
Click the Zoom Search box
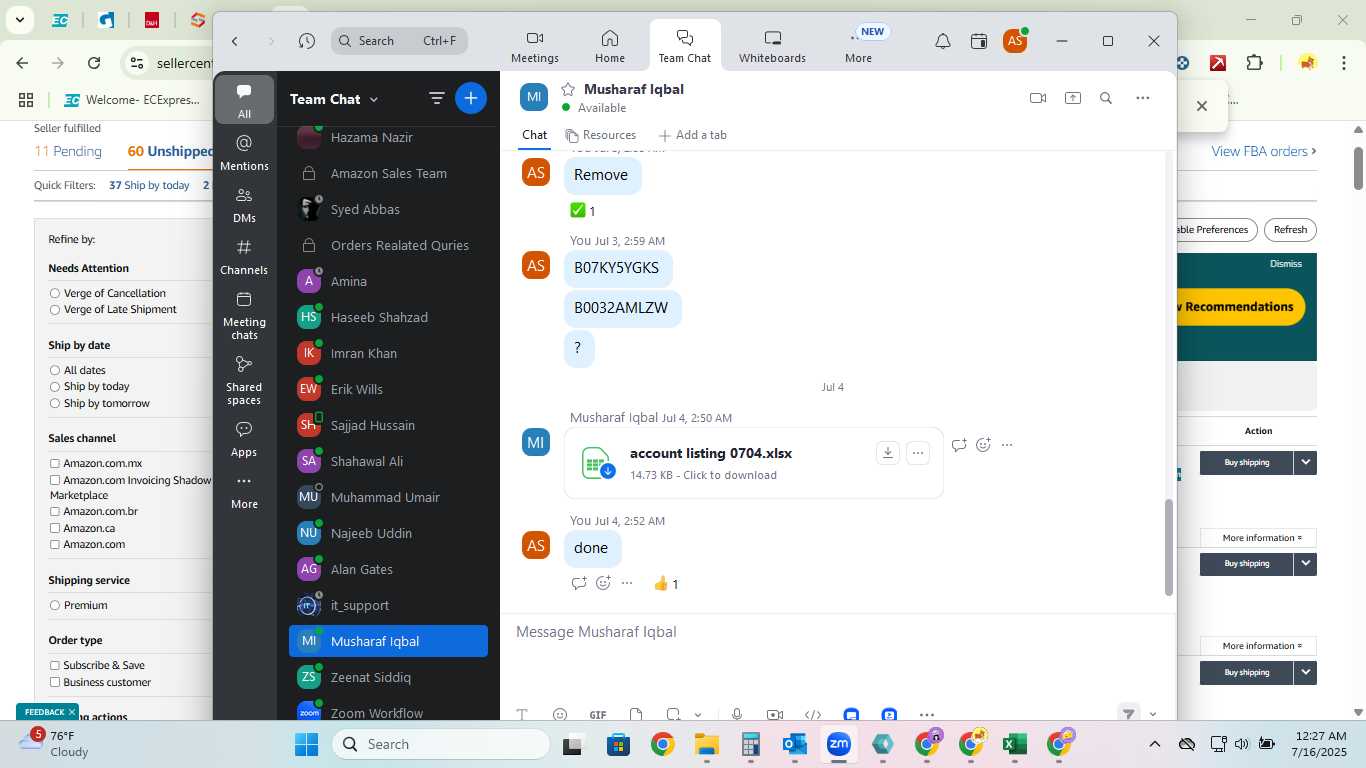[x=399, y=41]
